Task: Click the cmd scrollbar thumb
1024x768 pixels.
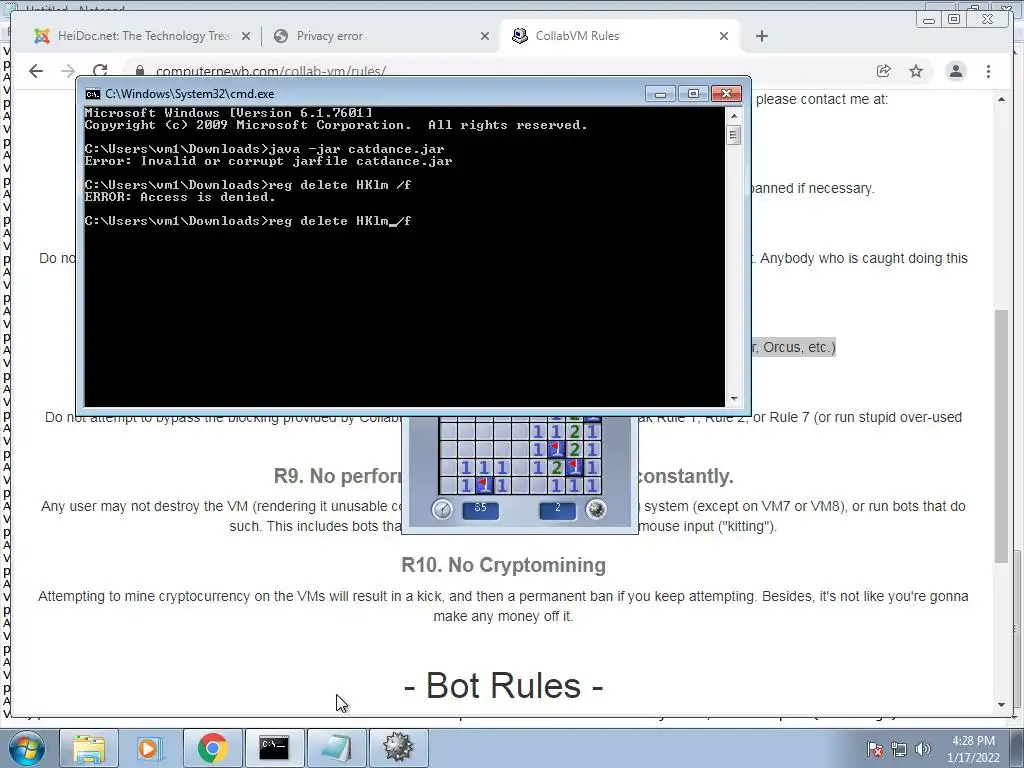Action: (x=733, y=135)
